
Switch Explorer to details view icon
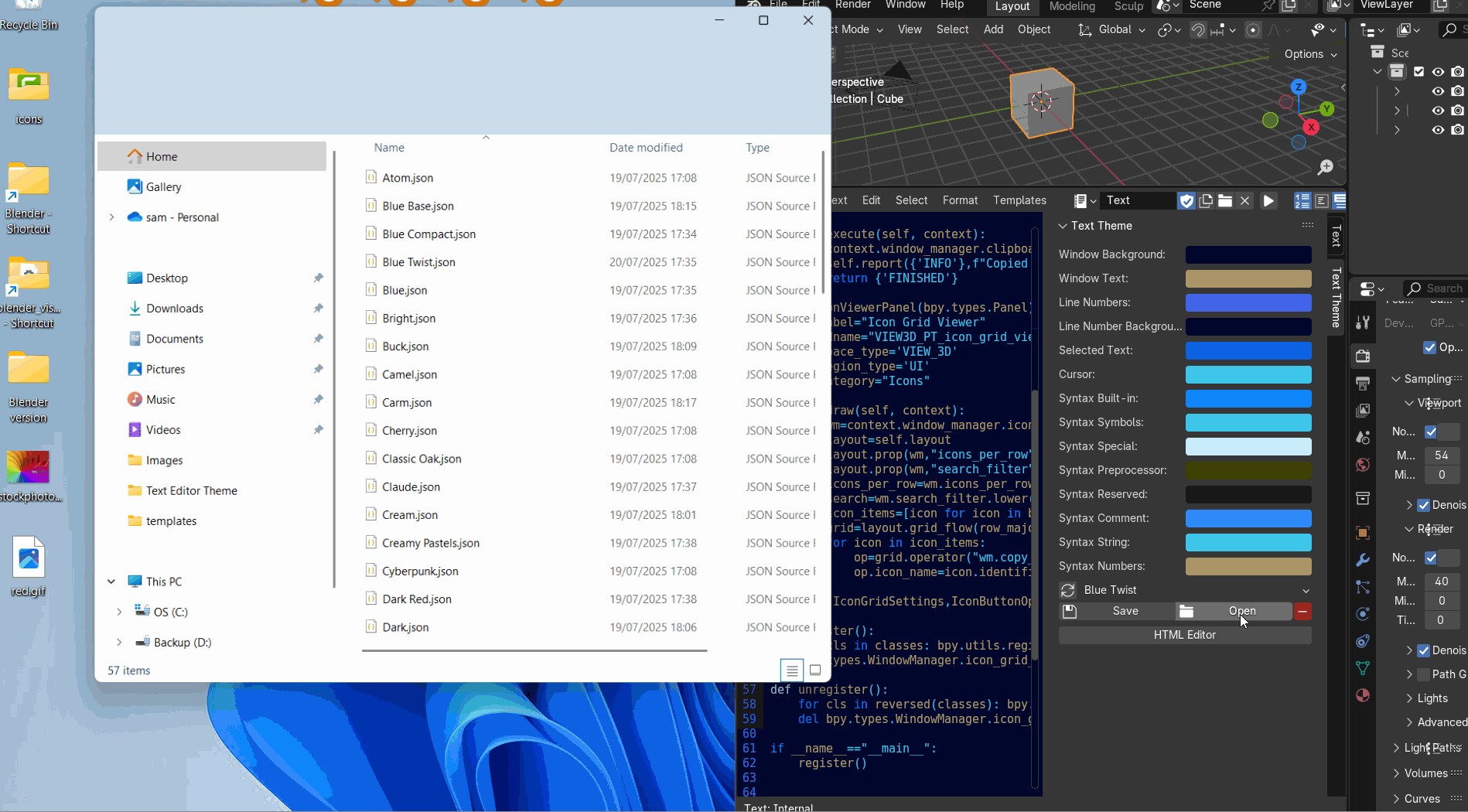click(x=792, y=670)
